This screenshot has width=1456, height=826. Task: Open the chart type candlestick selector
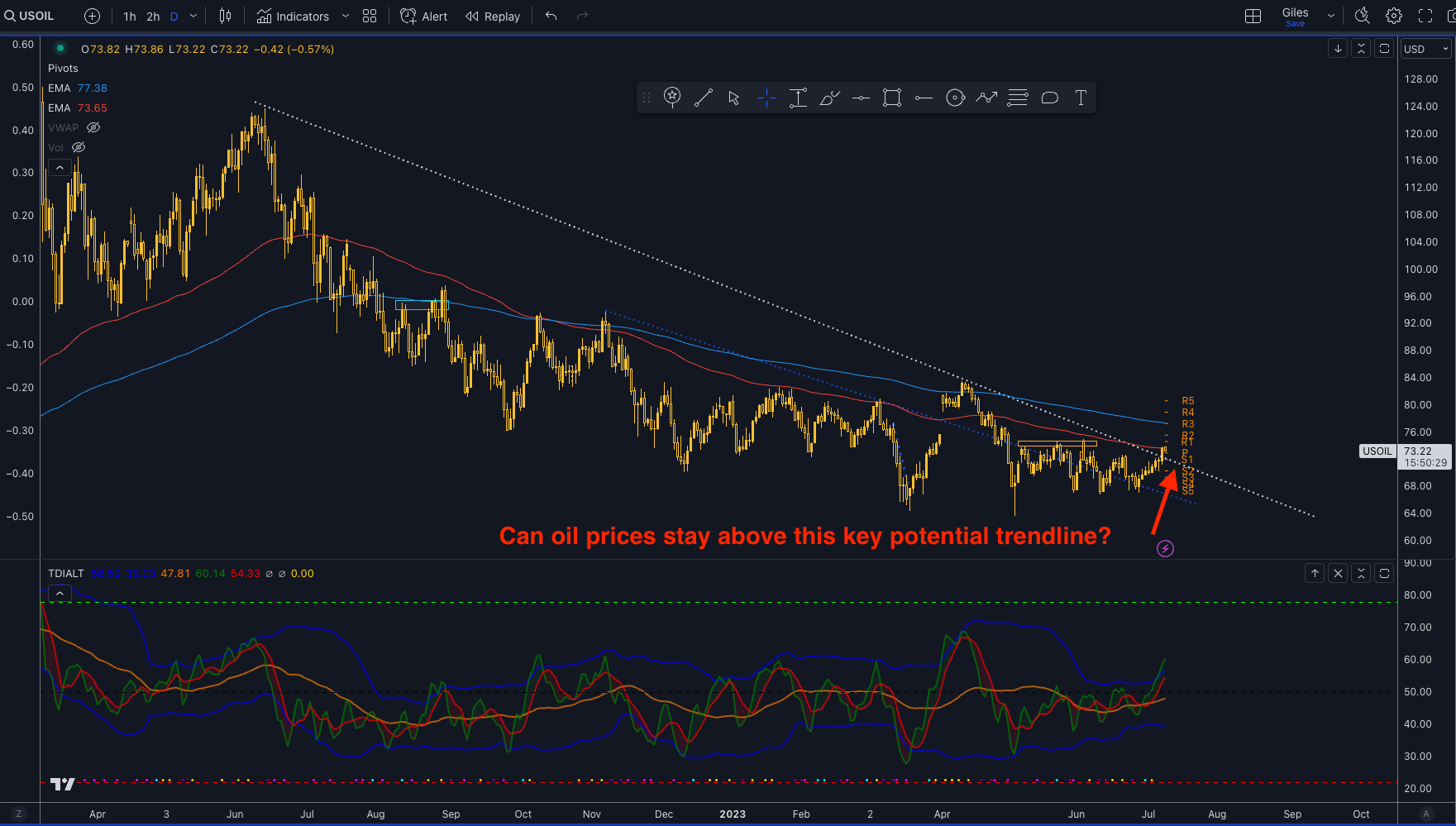coord(226,17)
